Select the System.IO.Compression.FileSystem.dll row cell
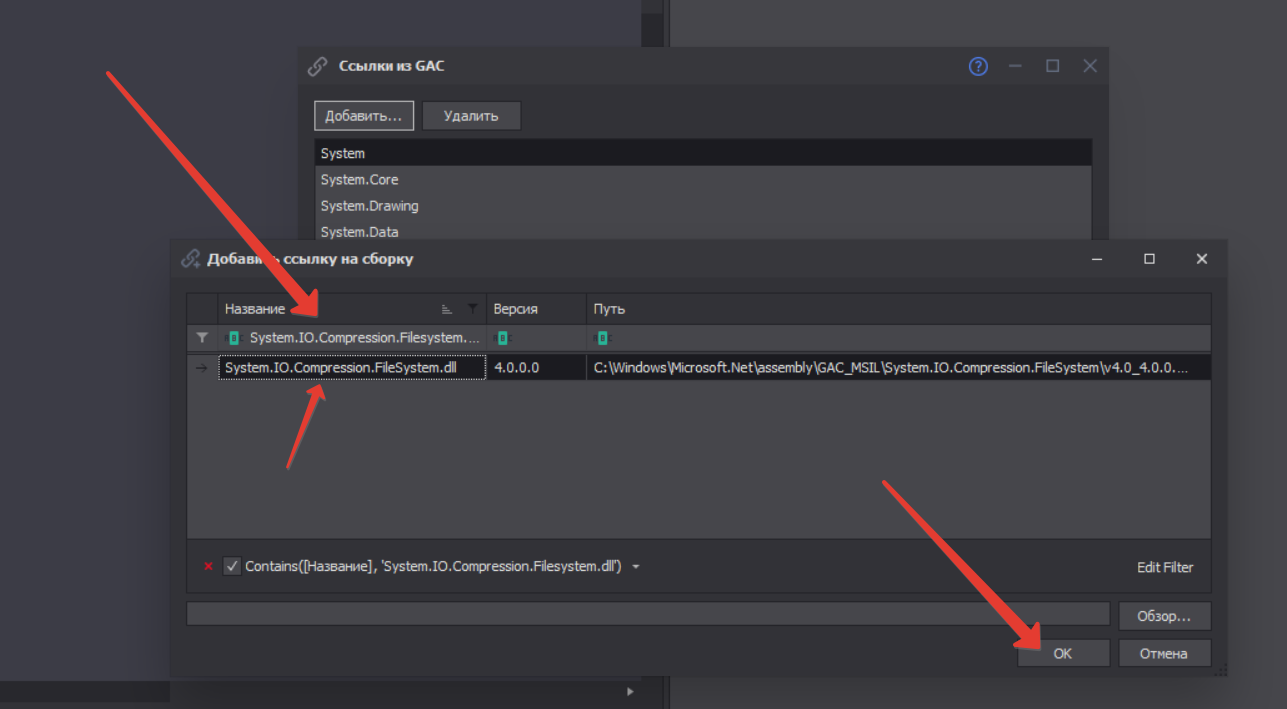This screenshot has width=1287, height=709. coord(352,367)
